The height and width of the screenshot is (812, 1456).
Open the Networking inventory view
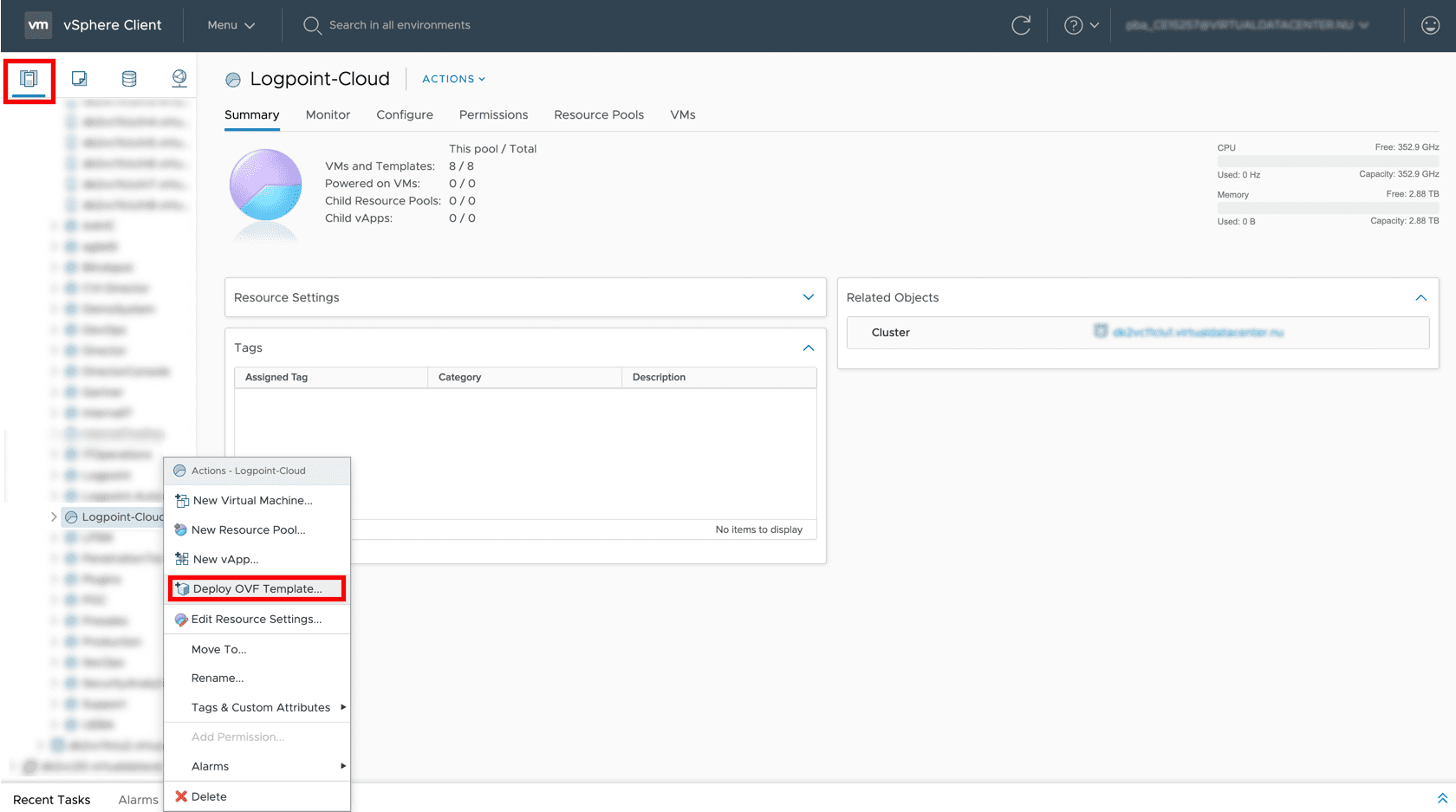click(x=179, y=79)
